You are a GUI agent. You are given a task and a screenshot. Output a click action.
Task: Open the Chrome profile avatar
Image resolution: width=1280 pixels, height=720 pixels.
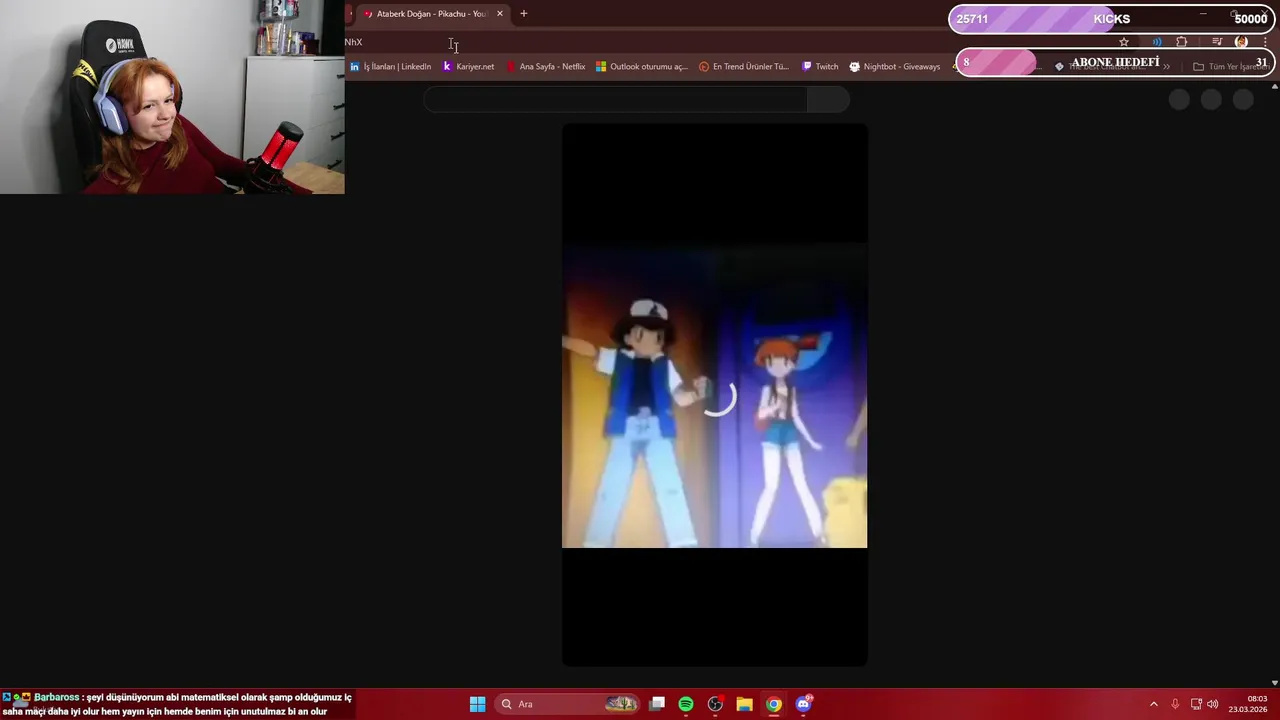(x=1241, y=42)
